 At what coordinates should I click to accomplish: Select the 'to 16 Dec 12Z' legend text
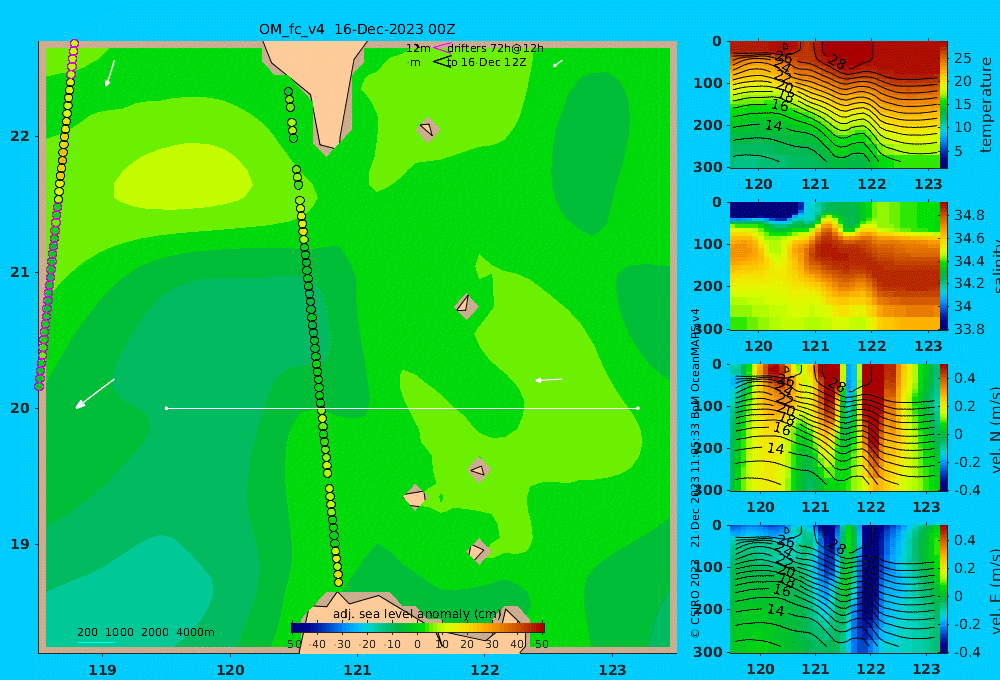tap(487, 63)
